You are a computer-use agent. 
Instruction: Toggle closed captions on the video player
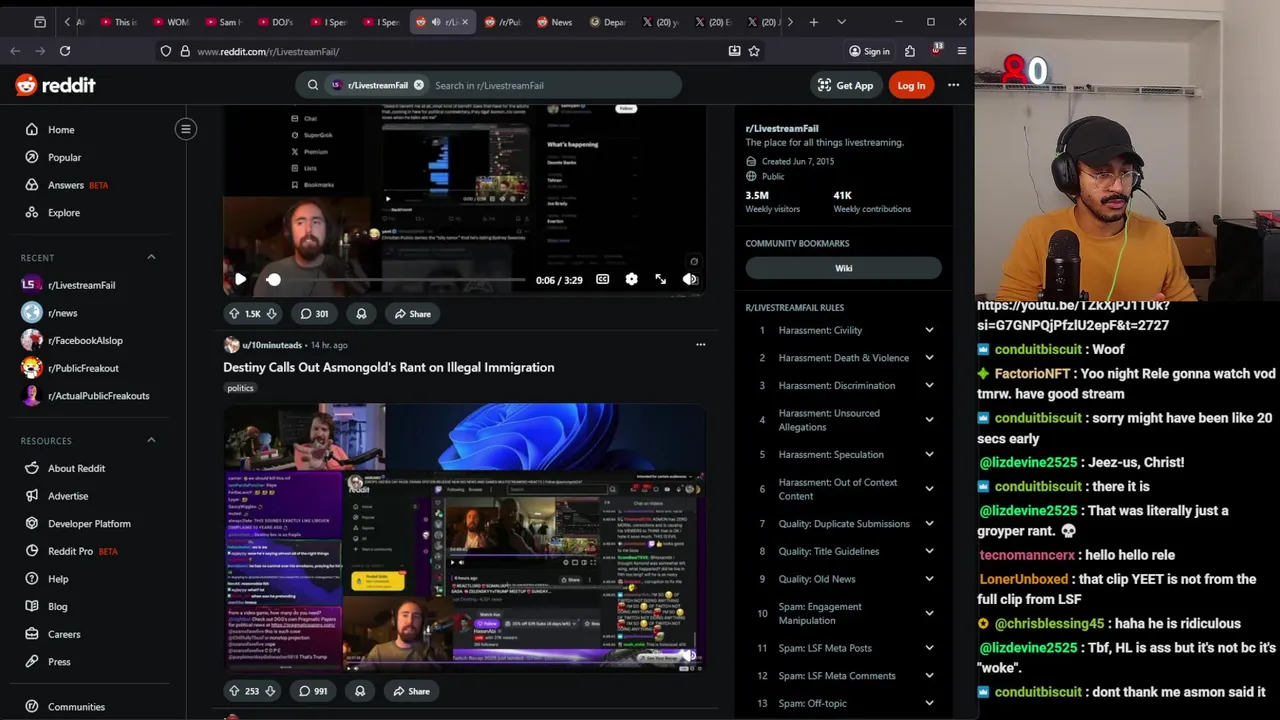tap(602, 280)
